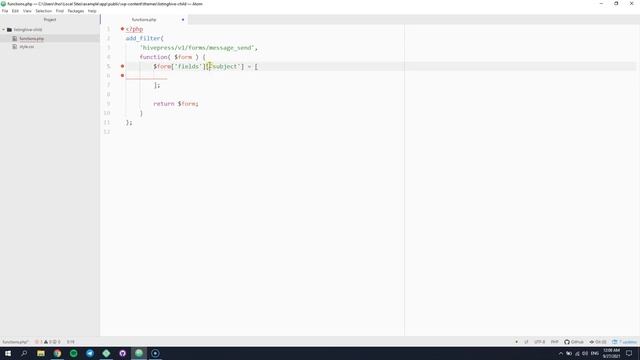640x360 pixels.
Task: Change the PHP grammar selector
Action: pyautogui.click(x=555, y=342)
